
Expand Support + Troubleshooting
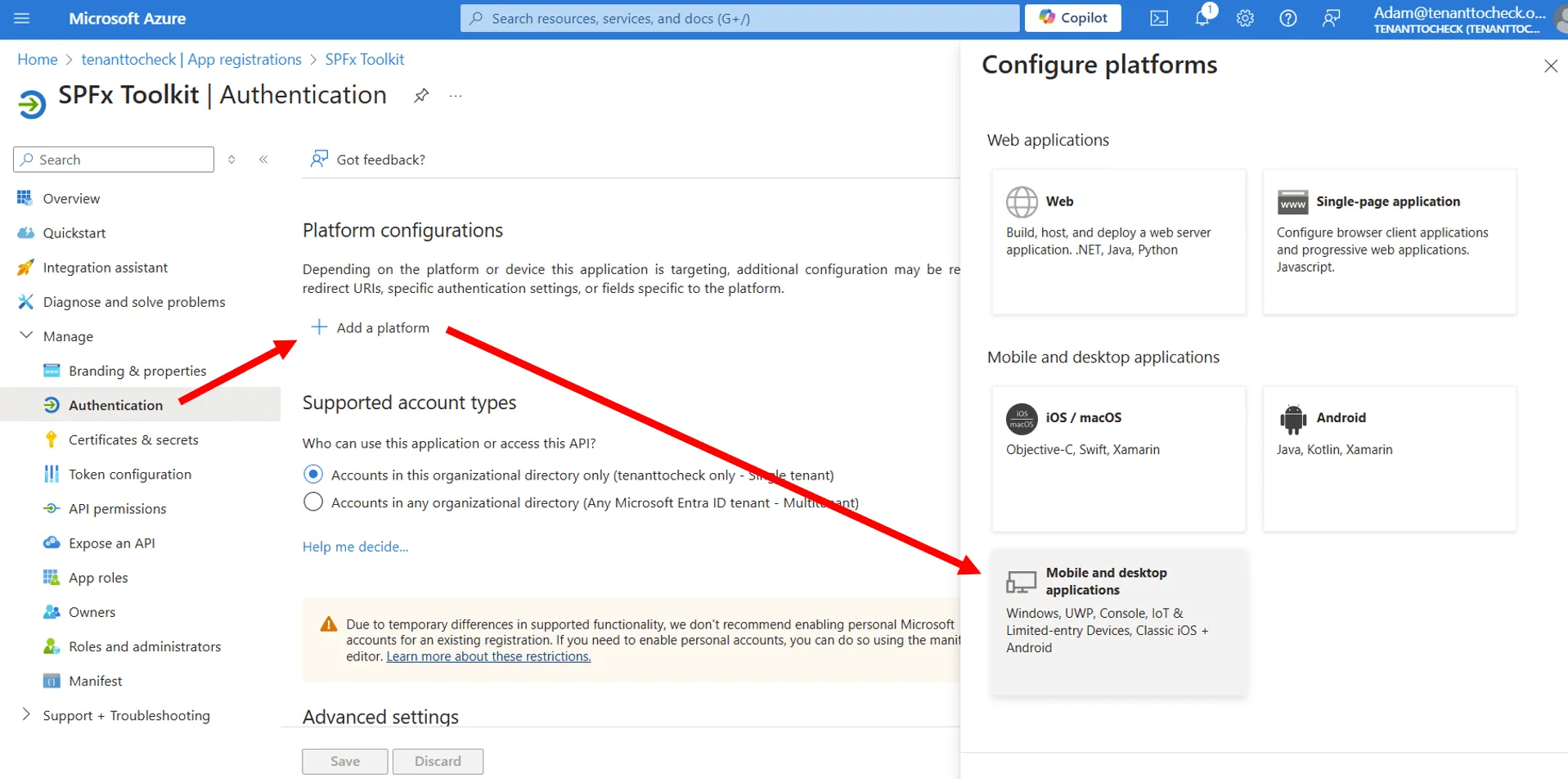[x=25, y=714]
